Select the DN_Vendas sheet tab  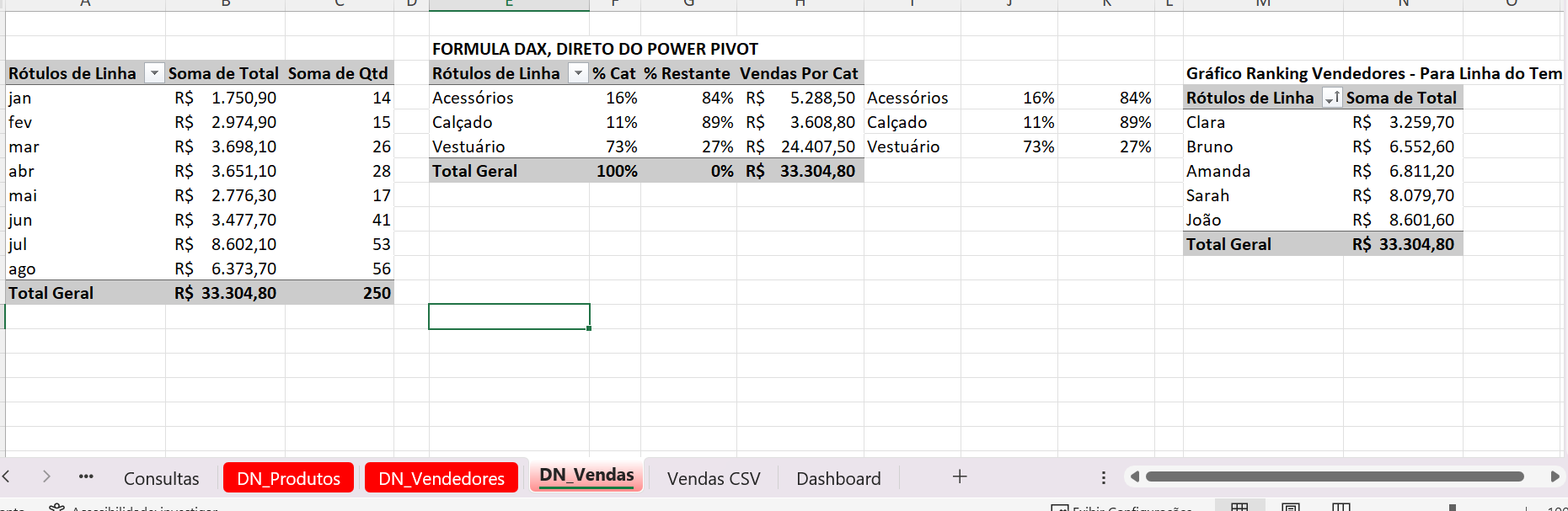[586, 476]
